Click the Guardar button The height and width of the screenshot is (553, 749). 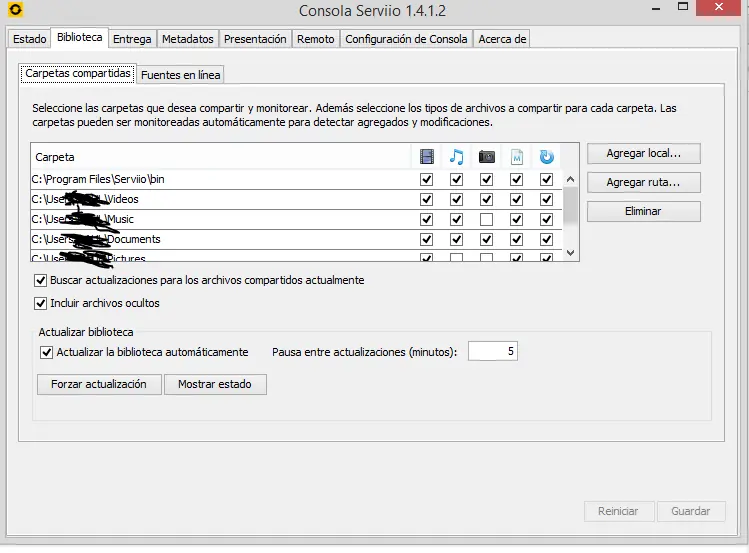point(691,511)
